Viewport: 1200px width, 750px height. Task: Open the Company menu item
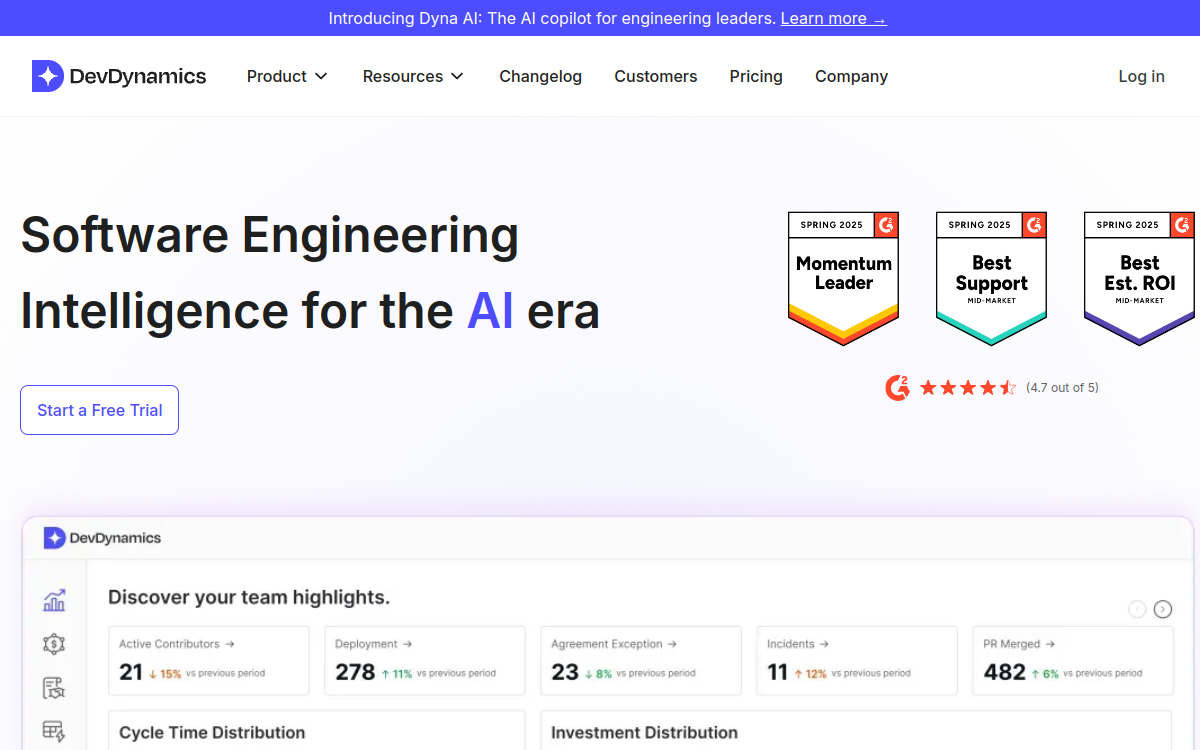click(x=851, y=76)
